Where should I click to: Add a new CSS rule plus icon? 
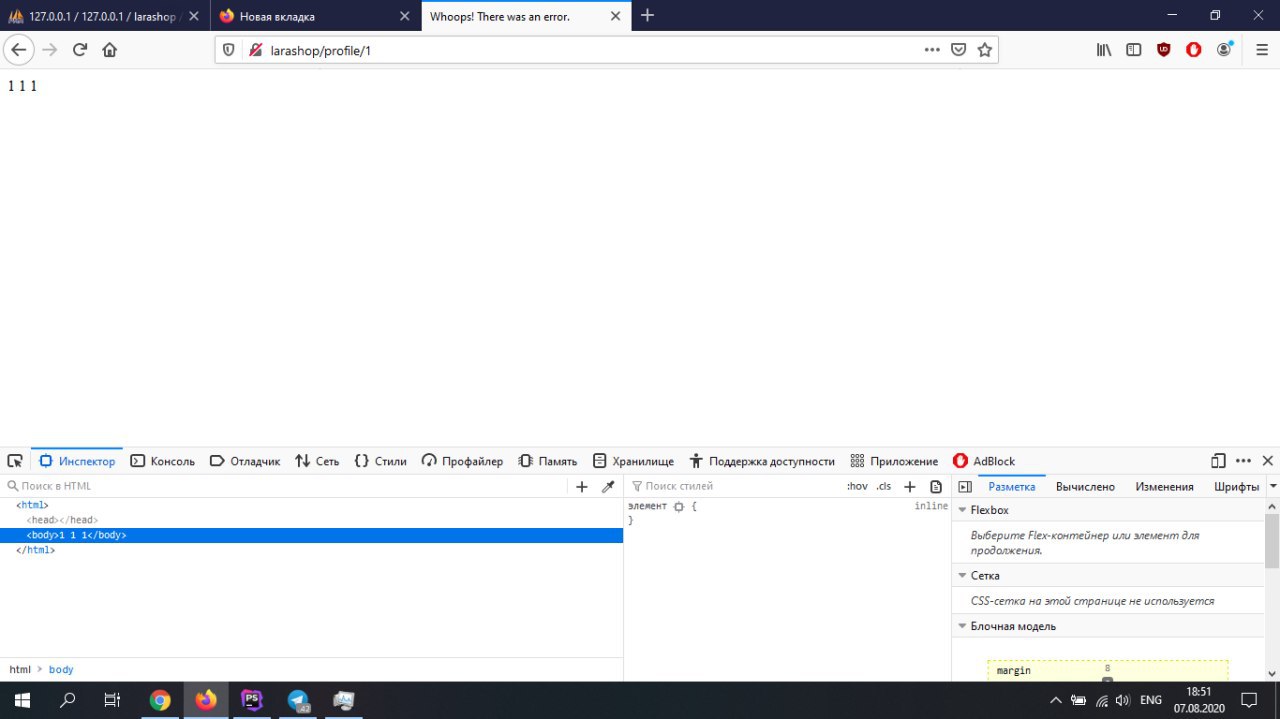pos(910,487)
